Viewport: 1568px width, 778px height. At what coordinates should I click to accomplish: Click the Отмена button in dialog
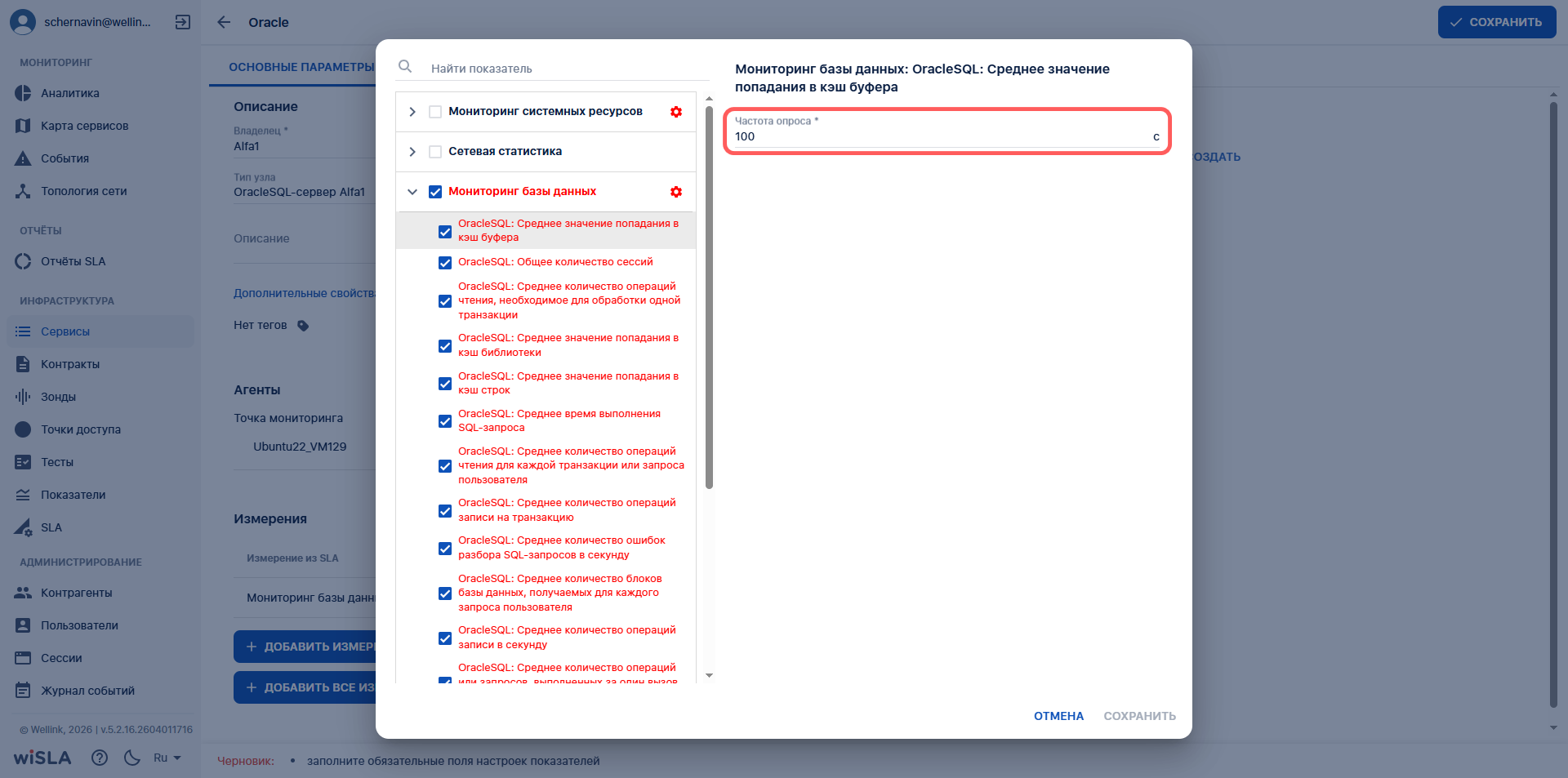pos(1058,716)
